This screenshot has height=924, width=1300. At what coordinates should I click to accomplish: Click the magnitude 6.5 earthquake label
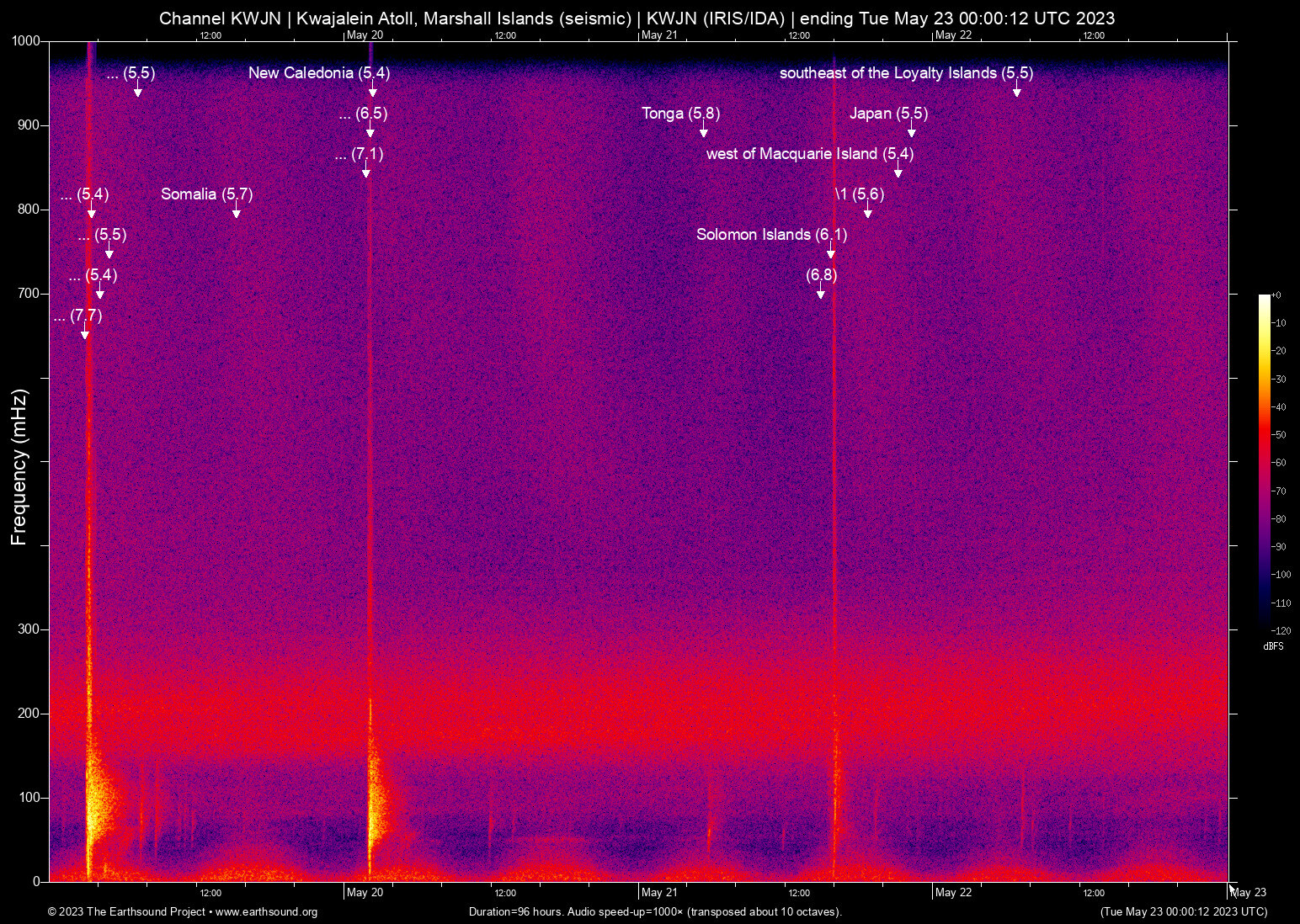pos(363,114)
